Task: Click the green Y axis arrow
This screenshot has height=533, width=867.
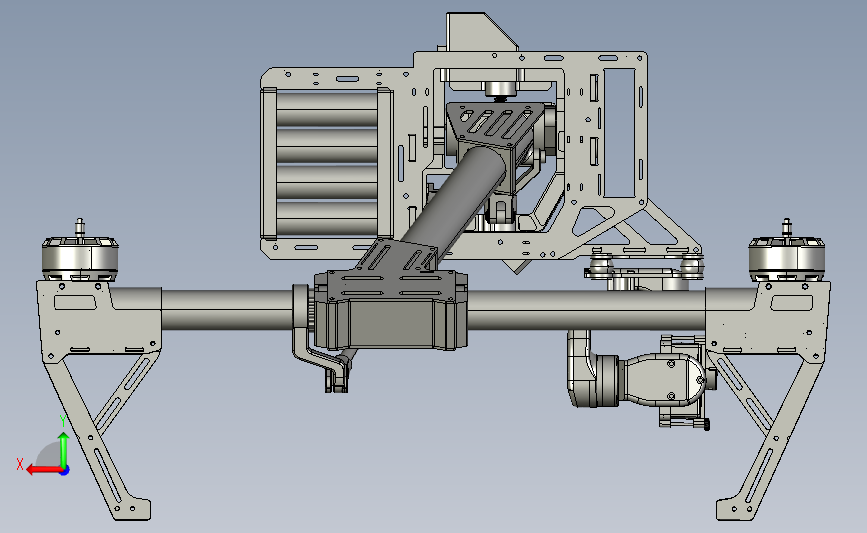Action: 64,450
